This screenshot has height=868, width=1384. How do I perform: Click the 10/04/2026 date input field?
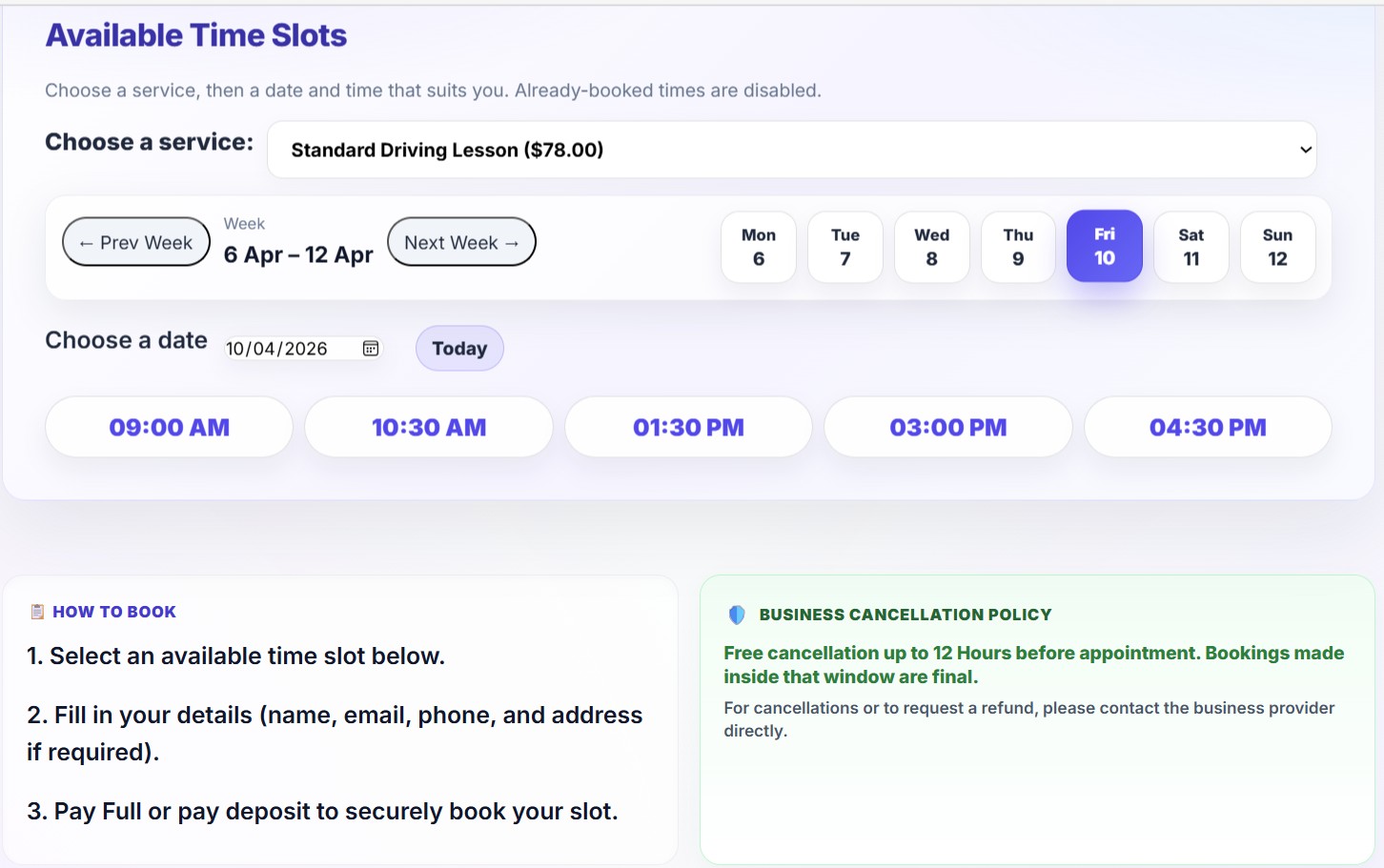pyautogui.click(x=286, y=348)
